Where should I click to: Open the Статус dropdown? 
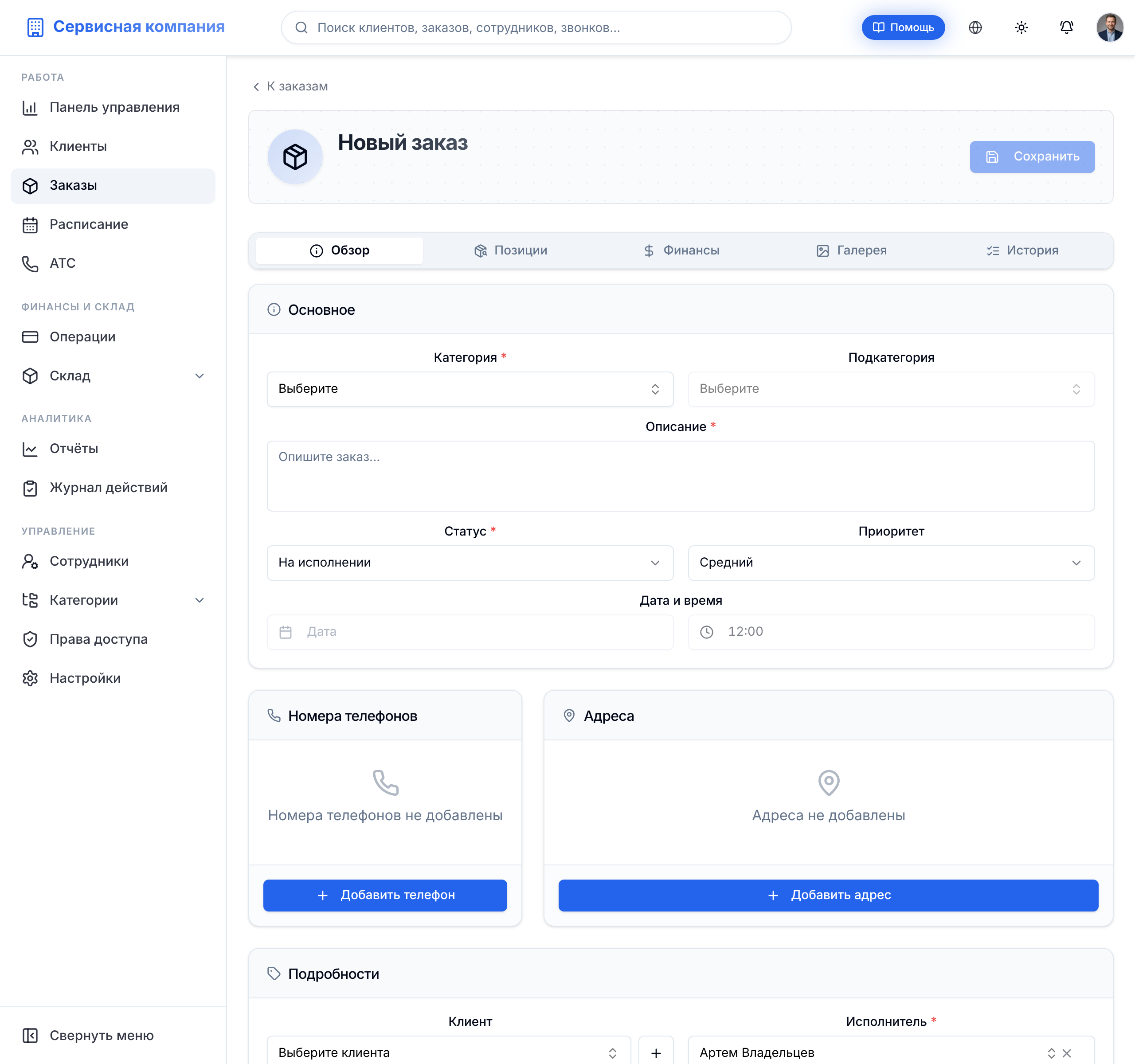(470, 563)
